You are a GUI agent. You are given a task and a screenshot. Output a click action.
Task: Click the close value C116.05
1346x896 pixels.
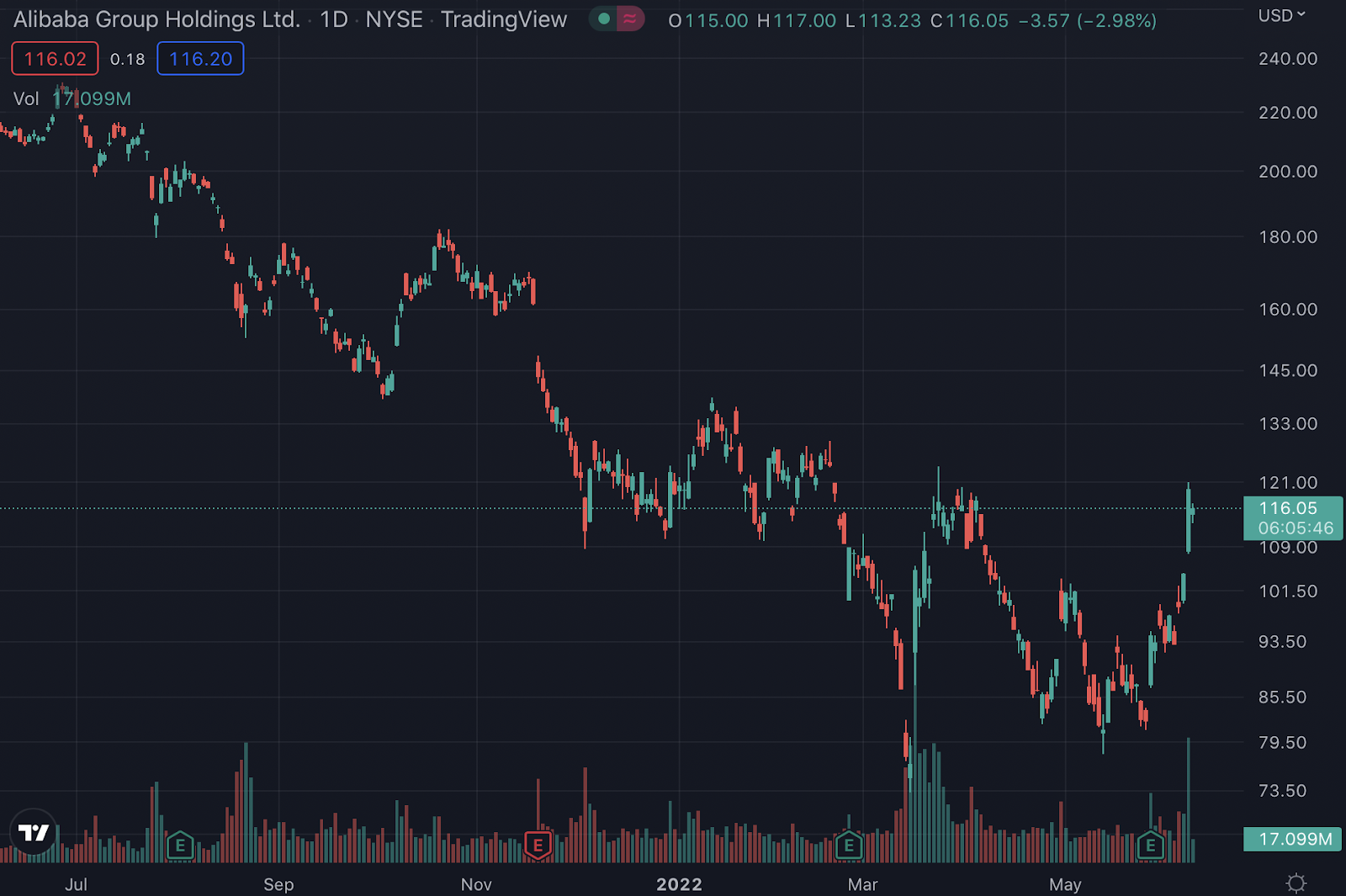[969, 20]
